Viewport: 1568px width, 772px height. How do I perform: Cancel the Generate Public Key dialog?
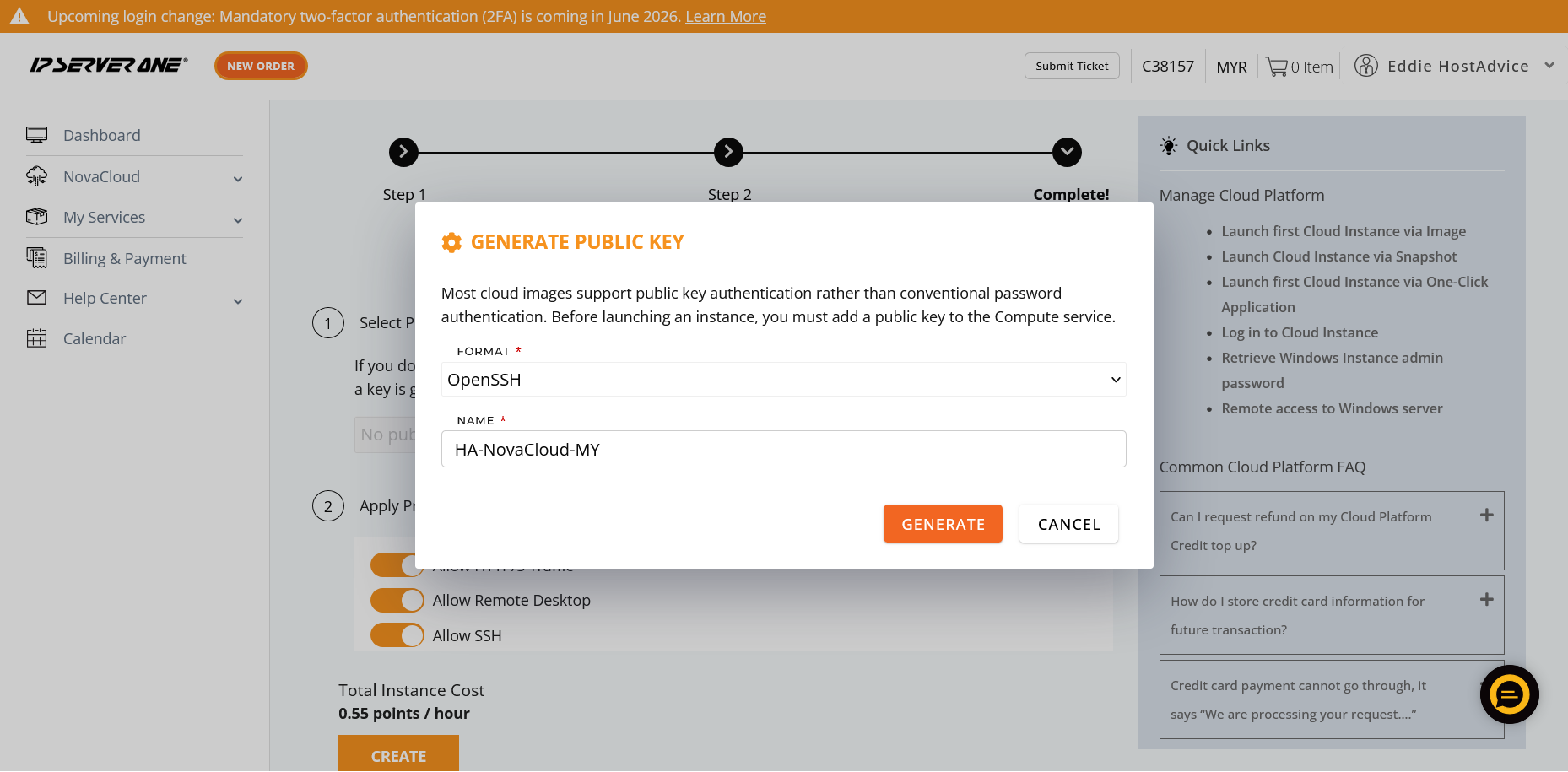point(1068,524)
